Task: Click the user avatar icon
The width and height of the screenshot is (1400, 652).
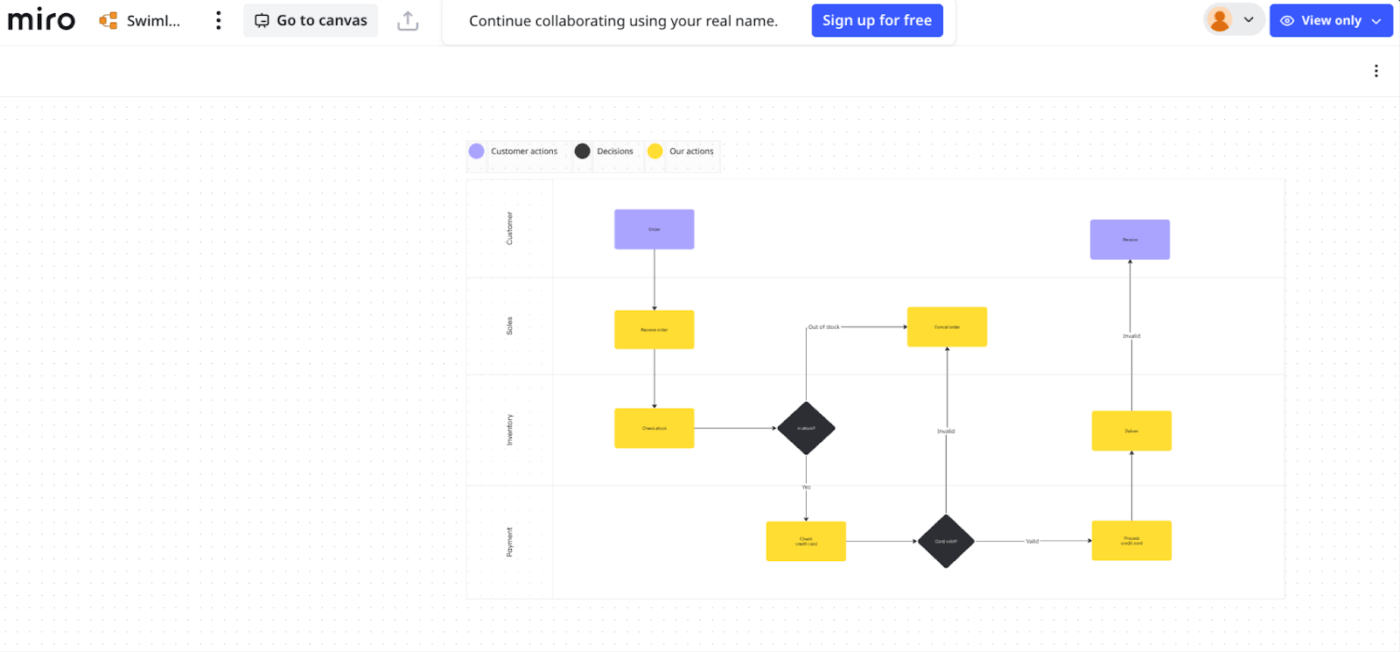Action: pos(1222,19)
